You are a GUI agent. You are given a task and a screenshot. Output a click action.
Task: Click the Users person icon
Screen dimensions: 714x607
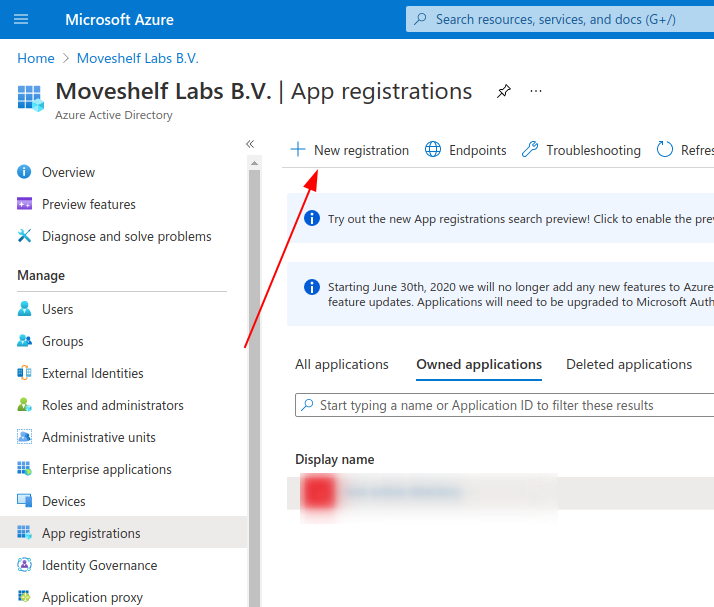24,308
